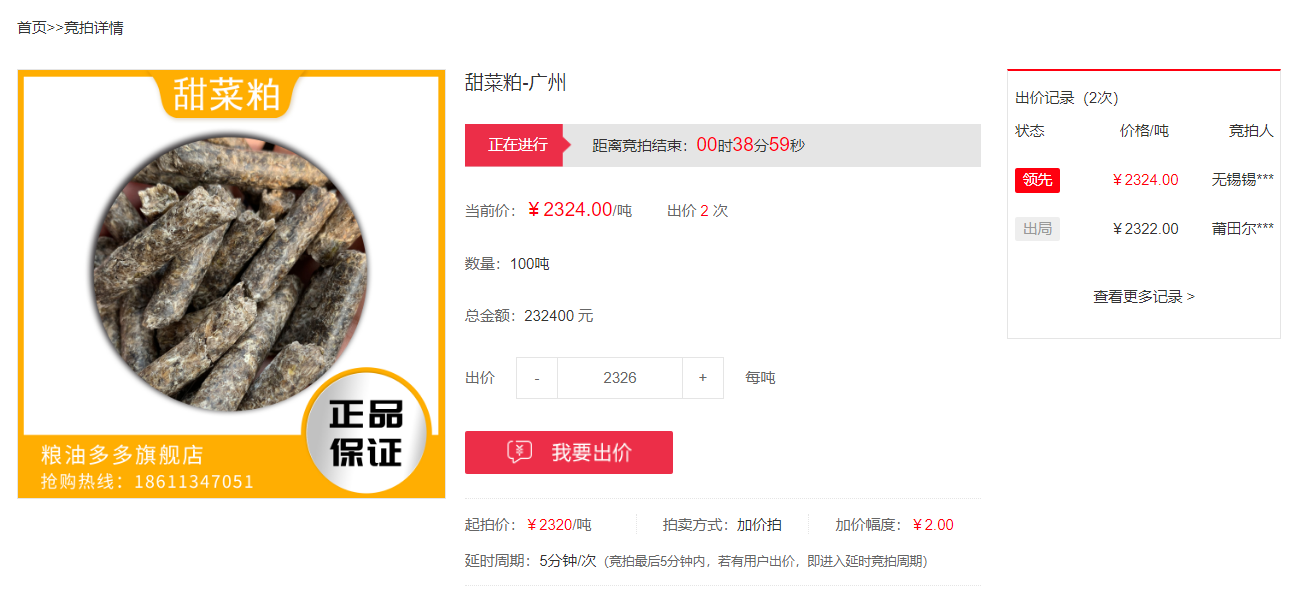Click the plus stepper to raise bid
This screenshot has height=600, width=1308.
703,378
